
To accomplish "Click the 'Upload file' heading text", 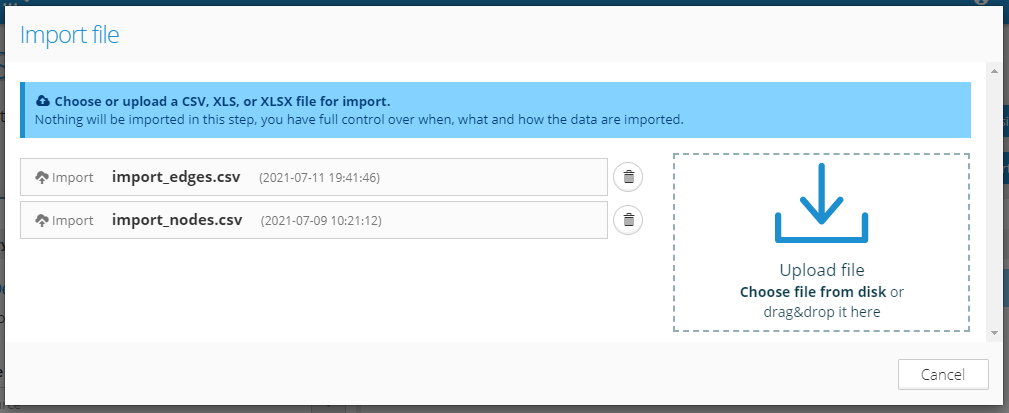I will tap(821, 270).
